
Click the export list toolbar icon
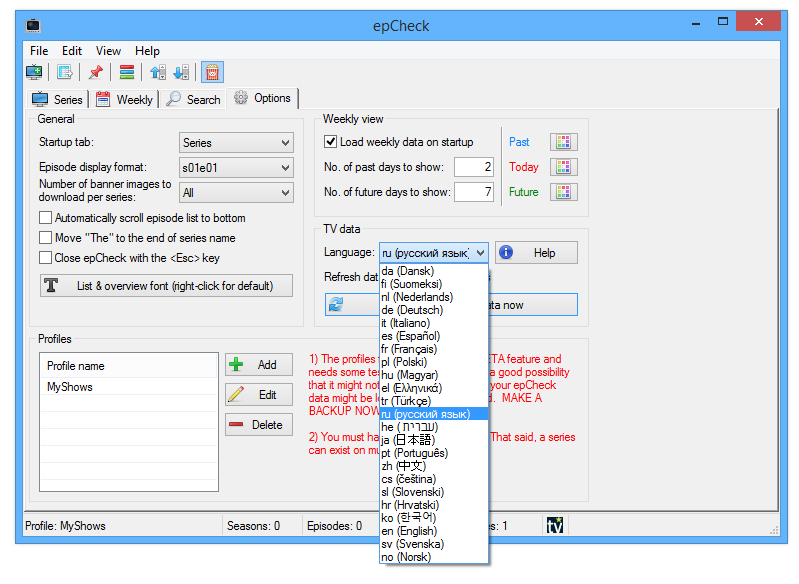point(65,72)
